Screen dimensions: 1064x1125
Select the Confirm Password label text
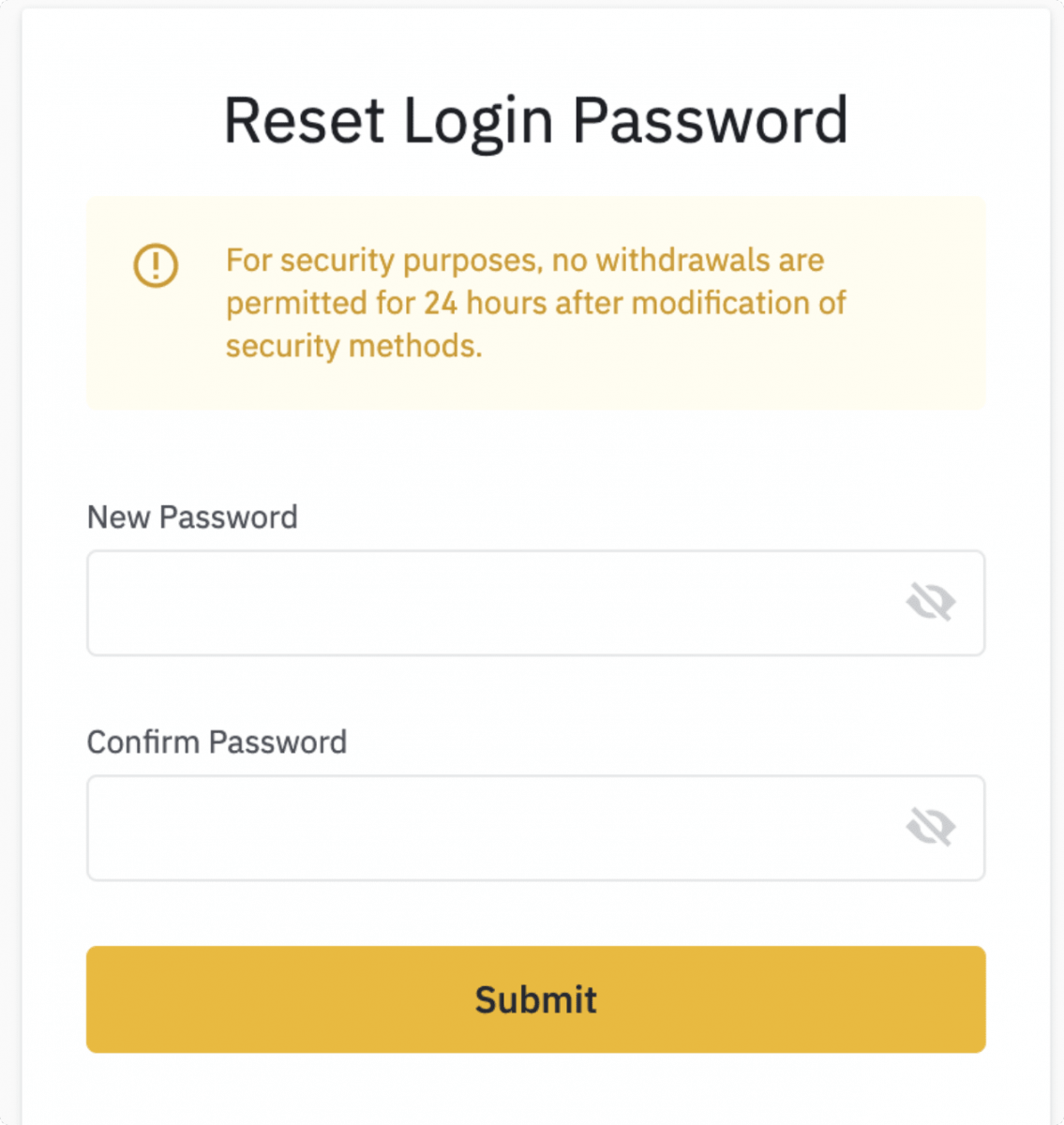tap(217, 742)
